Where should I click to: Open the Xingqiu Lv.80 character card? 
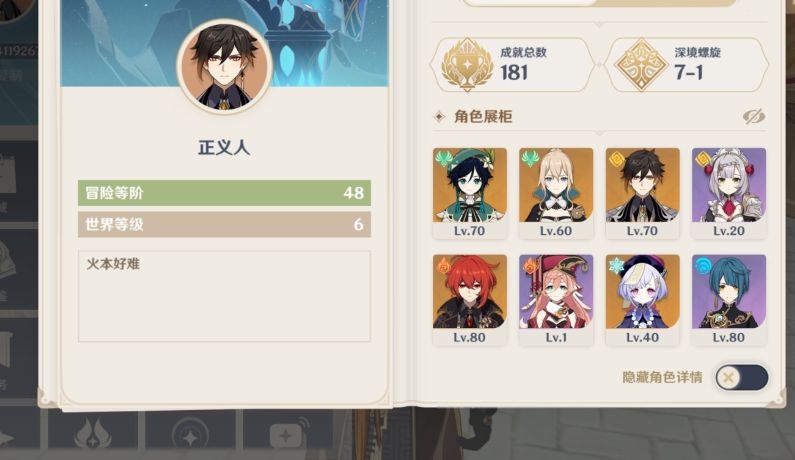729,300
